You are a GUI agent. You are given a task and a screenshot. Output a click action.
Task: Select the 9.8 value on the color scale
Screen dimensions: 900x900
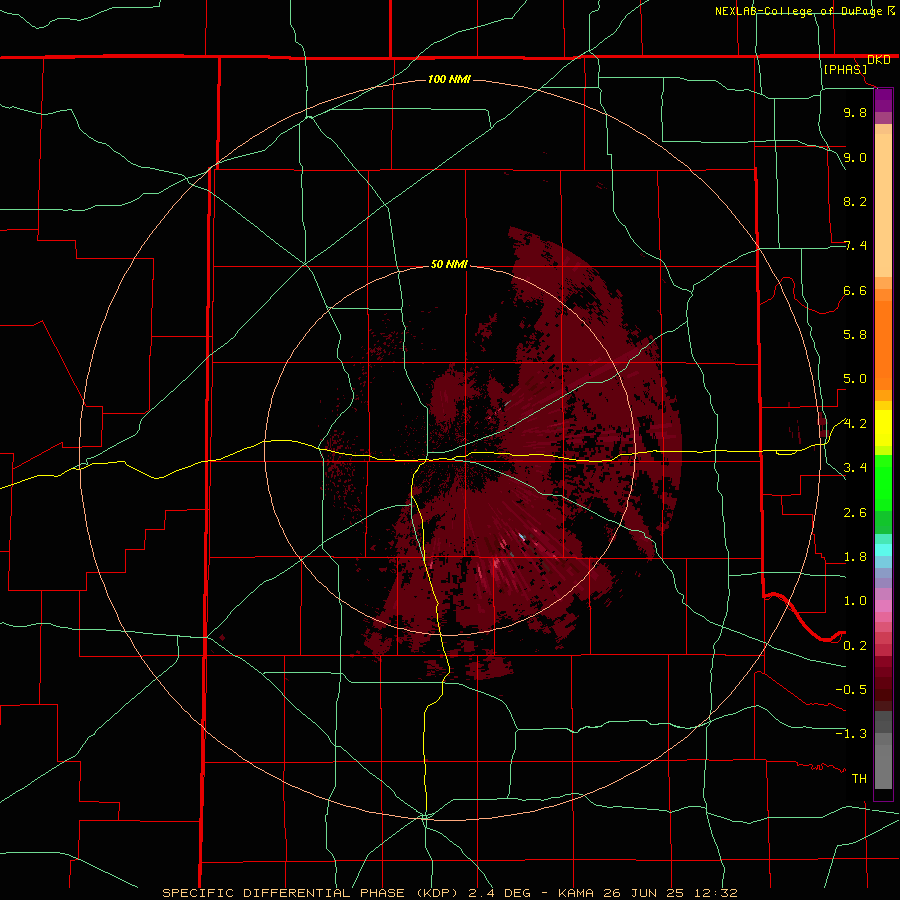(855, 112)
